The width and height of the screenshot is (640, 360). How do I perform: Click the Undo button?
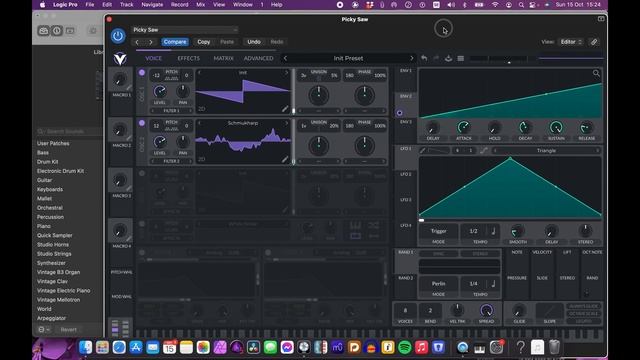pyautogui.click(x=254, y=42)
